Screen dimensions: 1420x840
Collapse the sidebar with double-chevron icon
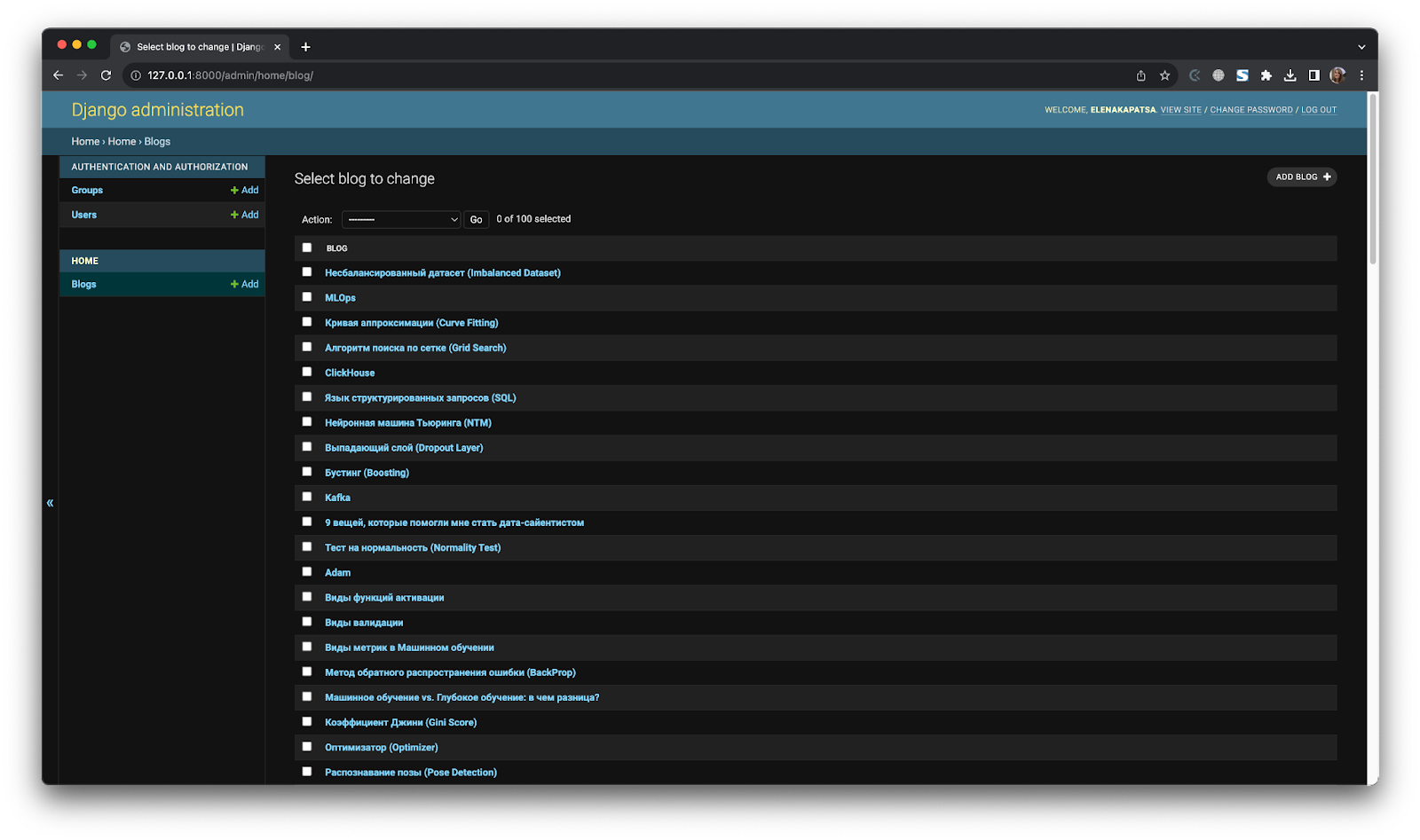pos(51,503)
